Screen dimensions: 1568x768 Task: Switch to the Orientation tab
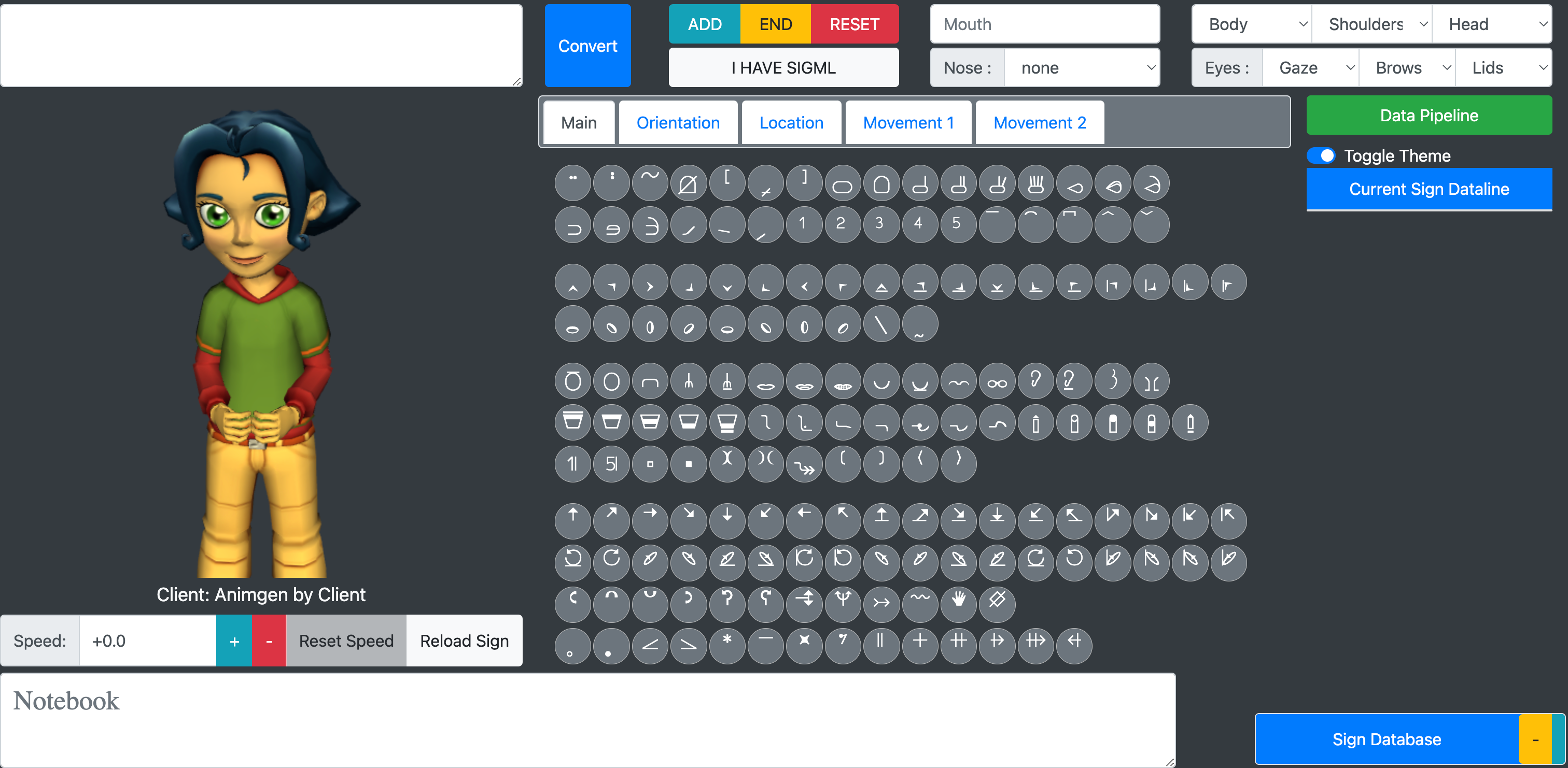pos(678,122)
